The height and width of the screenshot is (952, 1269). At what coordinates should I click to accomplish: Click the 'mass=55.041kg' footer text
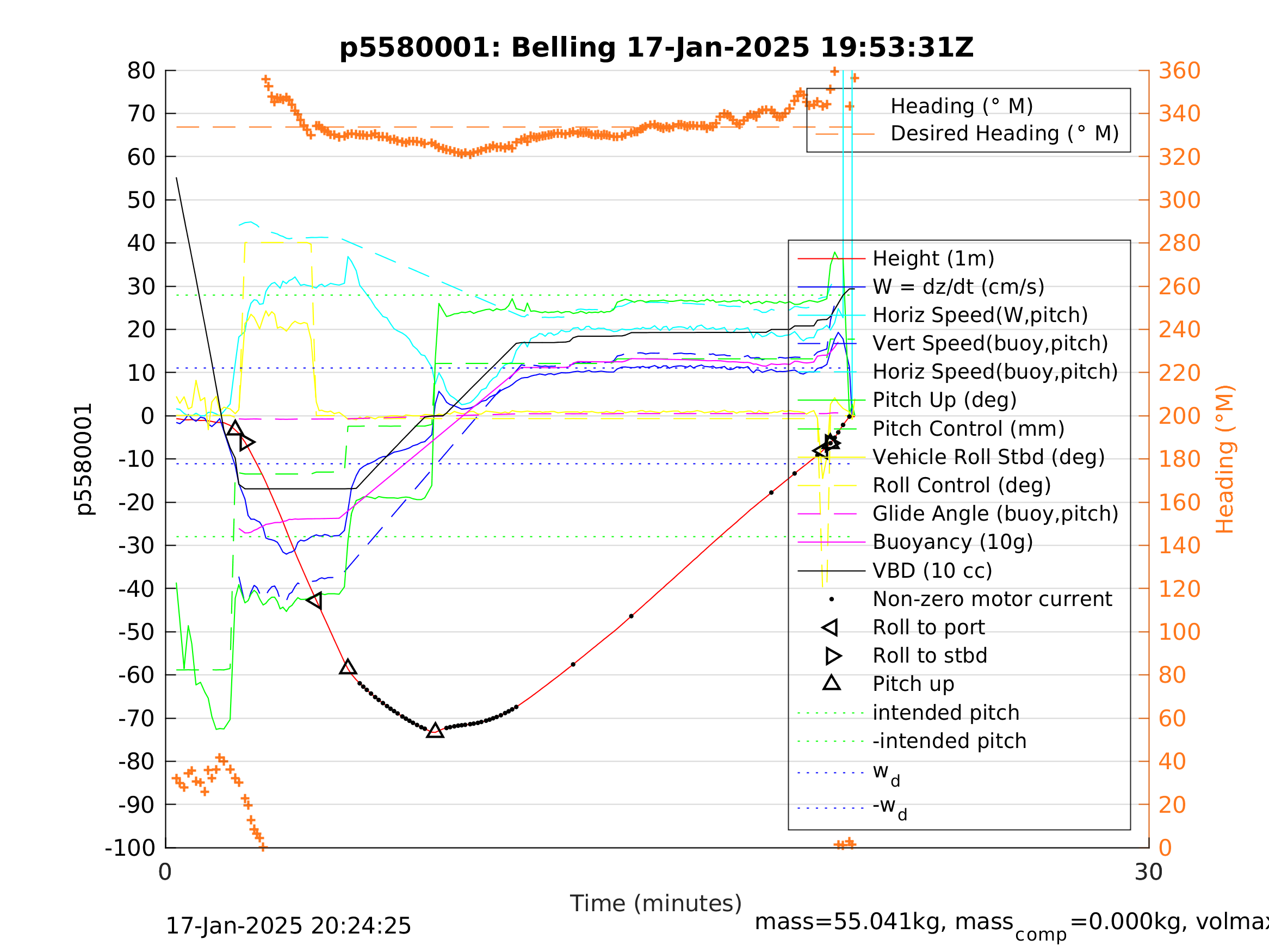(852, 922)
